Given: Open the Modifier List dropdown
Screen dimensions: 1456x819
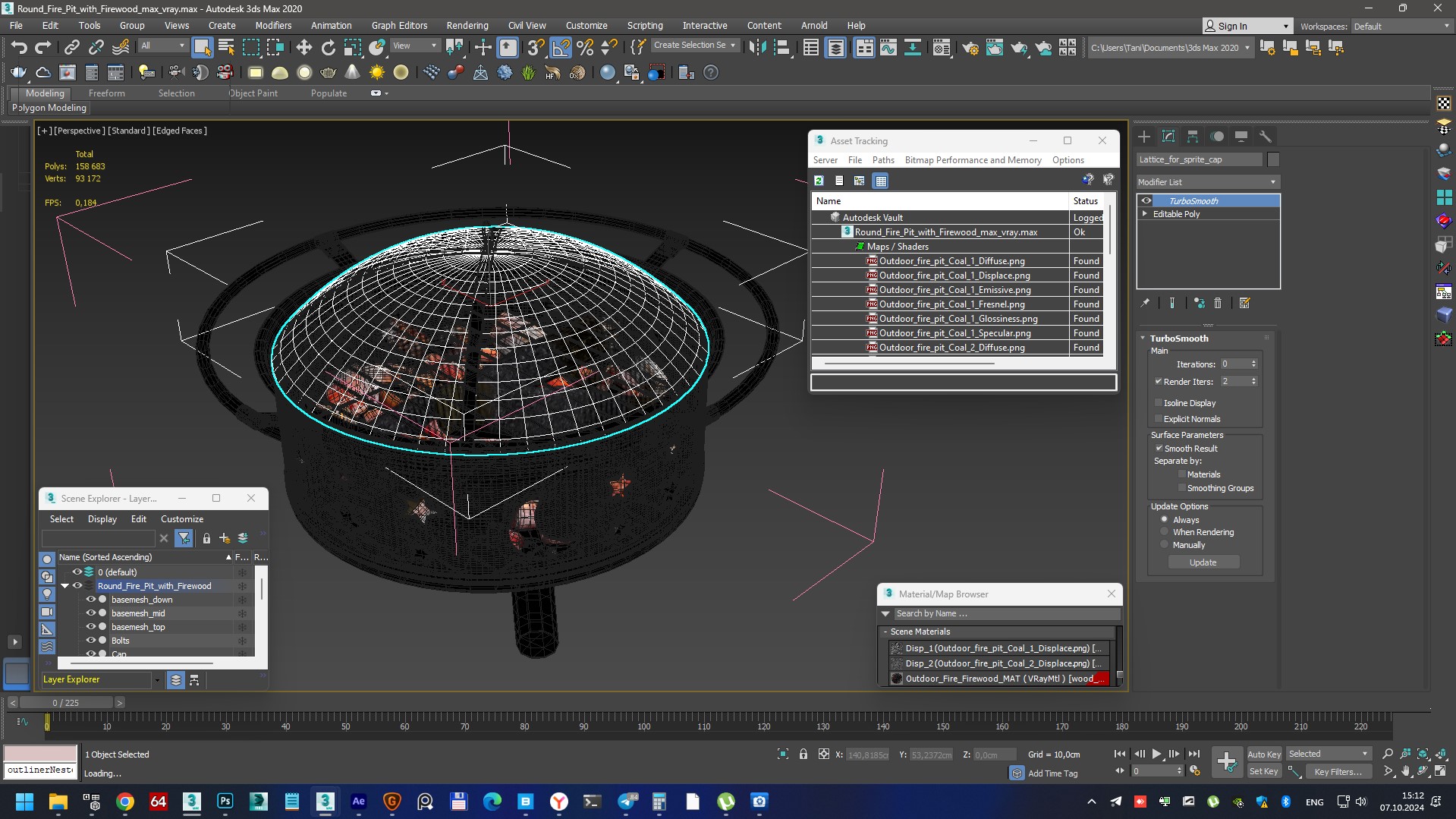Looking at the screenshot, I should pos(1208,182).
